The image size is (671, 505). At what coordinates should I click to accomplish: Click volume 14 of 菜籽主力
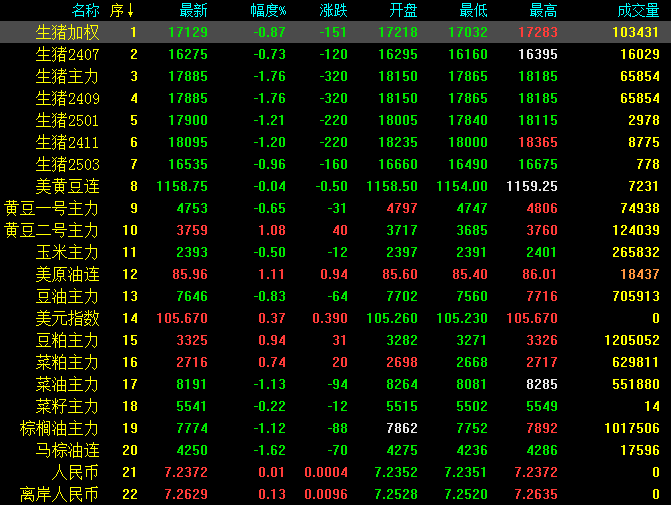tap(652, 406)
